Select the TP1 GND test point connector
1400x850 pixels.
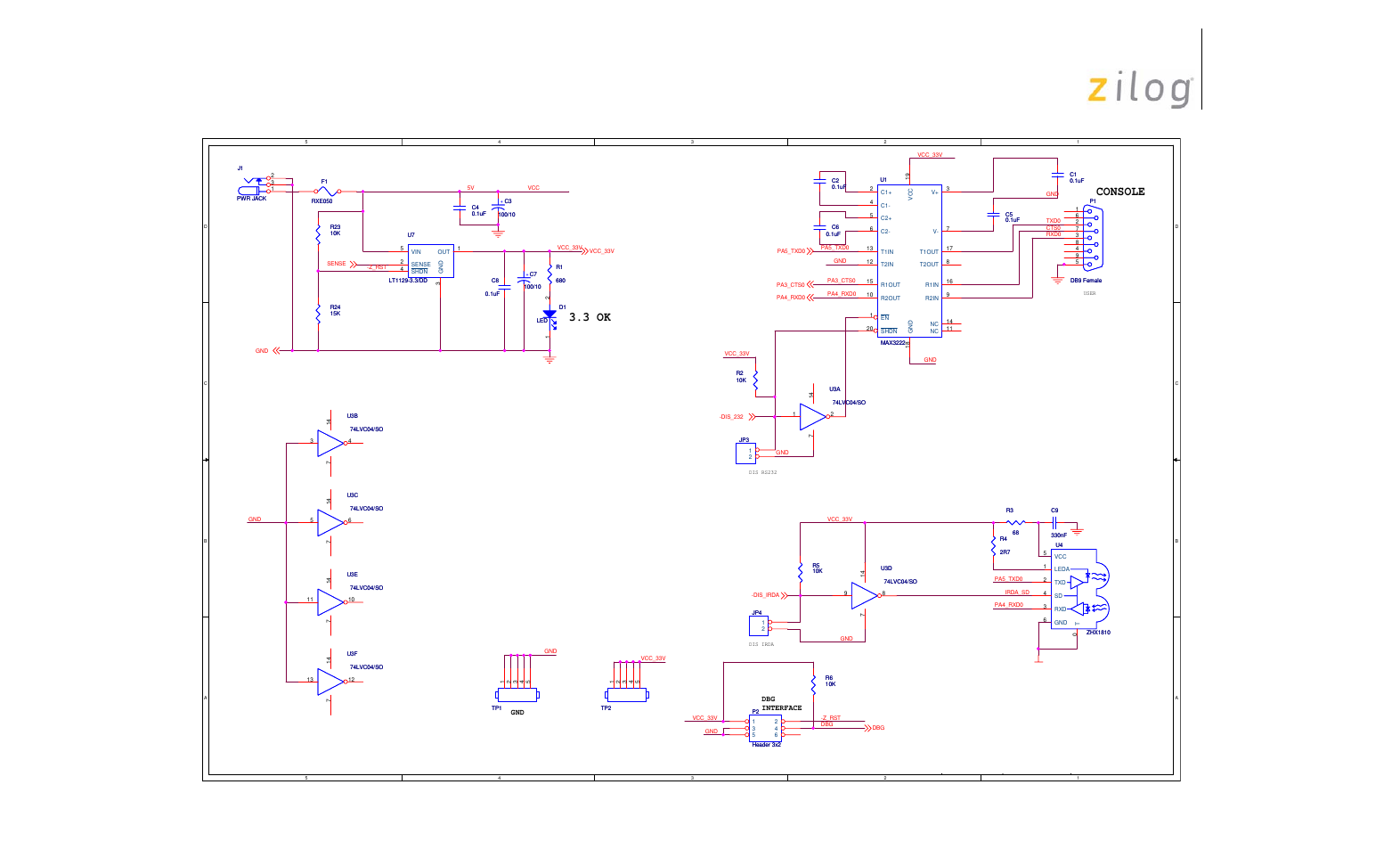(x=517, y=694)
